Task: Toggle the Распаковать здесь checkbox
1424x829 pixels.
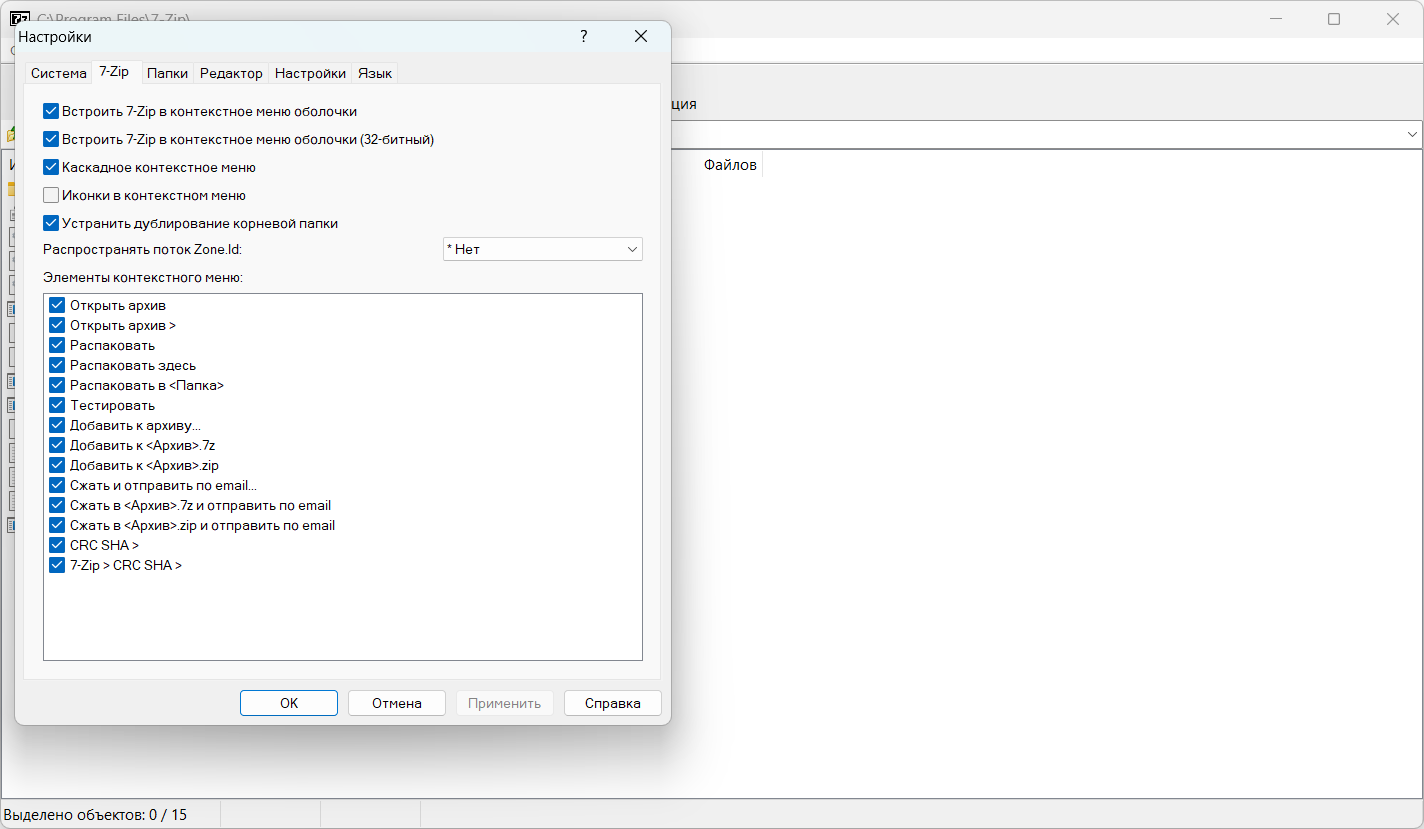Action: (57, 365)
